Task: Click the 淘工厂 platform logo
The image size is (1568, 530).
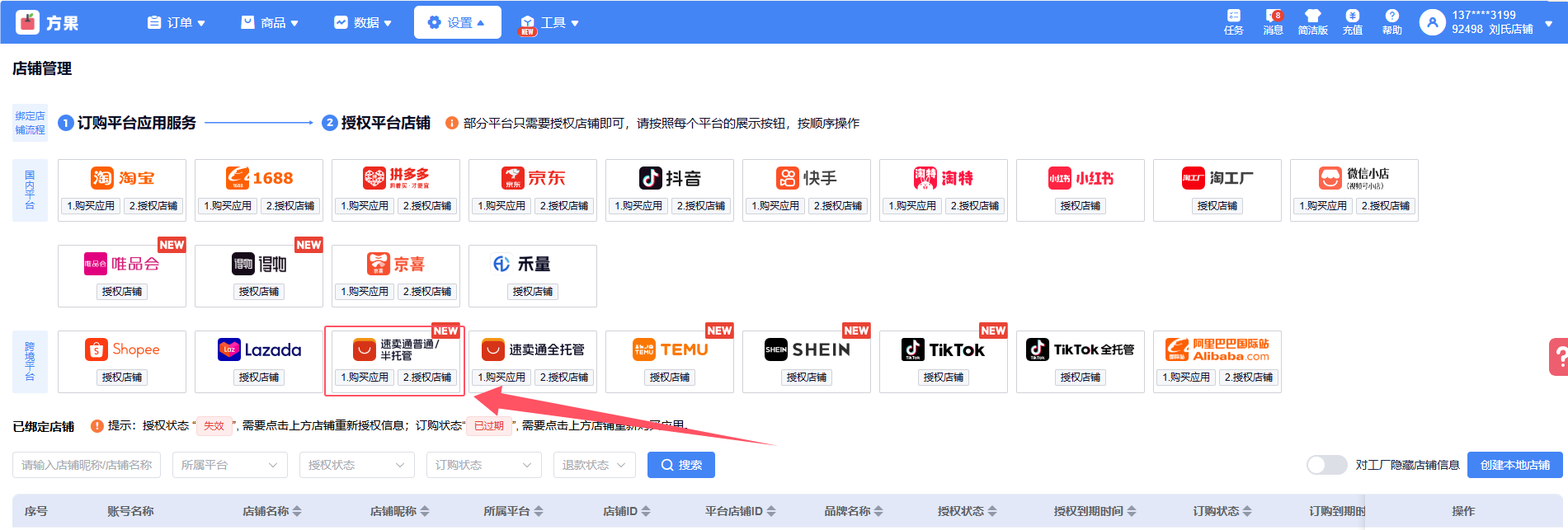Action: click(1217, 178)
